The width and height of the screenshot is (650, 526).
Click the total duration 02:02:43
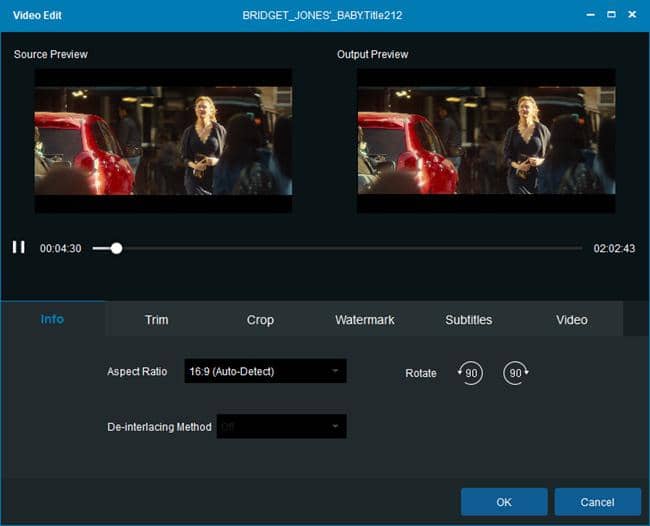(x=614, y=248)
